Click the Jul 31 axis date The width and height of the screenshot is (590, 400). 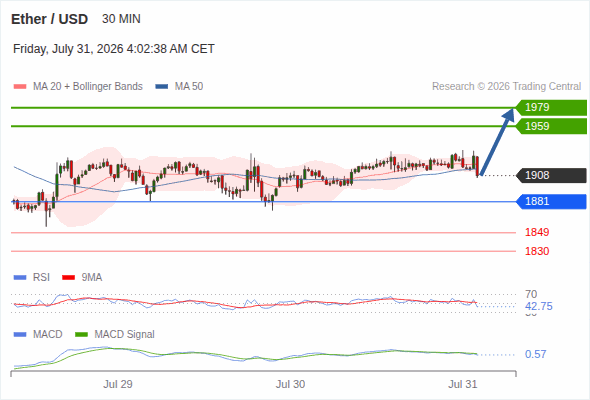tap(462, 384)
